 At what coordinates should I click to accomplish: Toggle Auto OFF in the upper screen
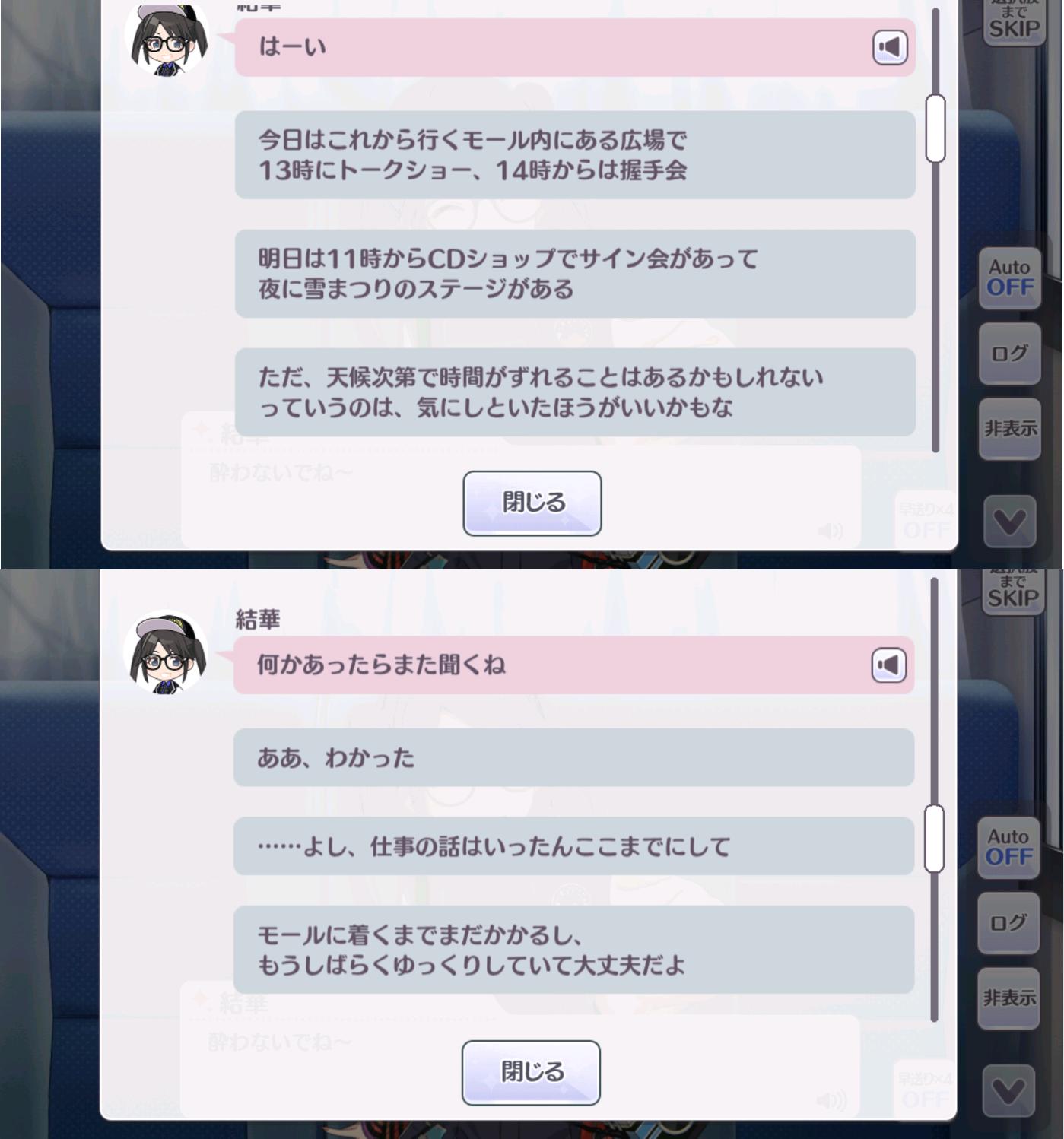1010,278
